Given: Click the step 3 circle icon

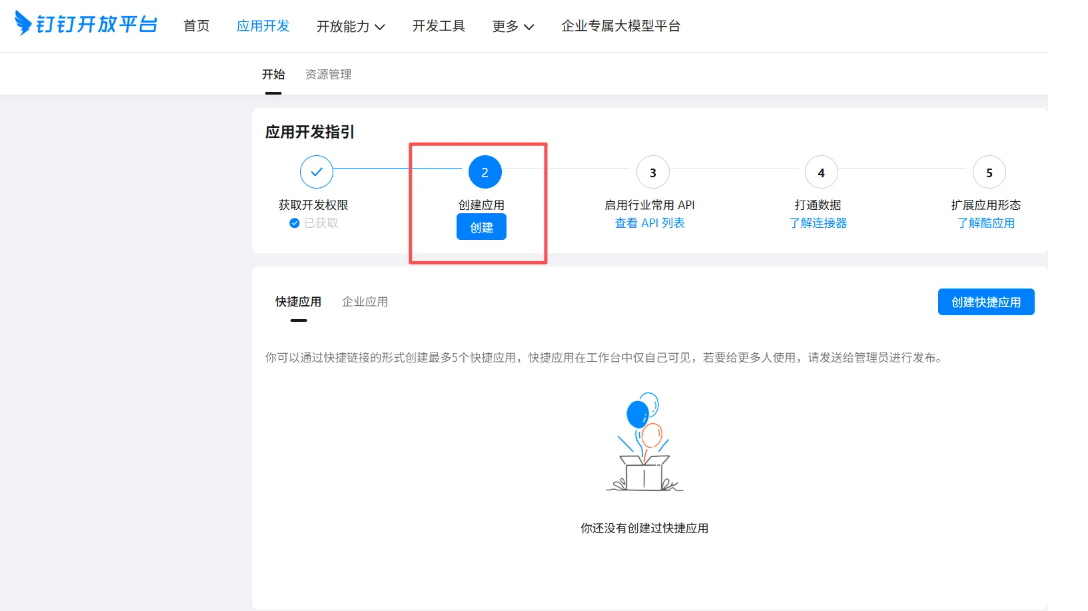Looking at the screenshot, I should [x=653, y=172].
